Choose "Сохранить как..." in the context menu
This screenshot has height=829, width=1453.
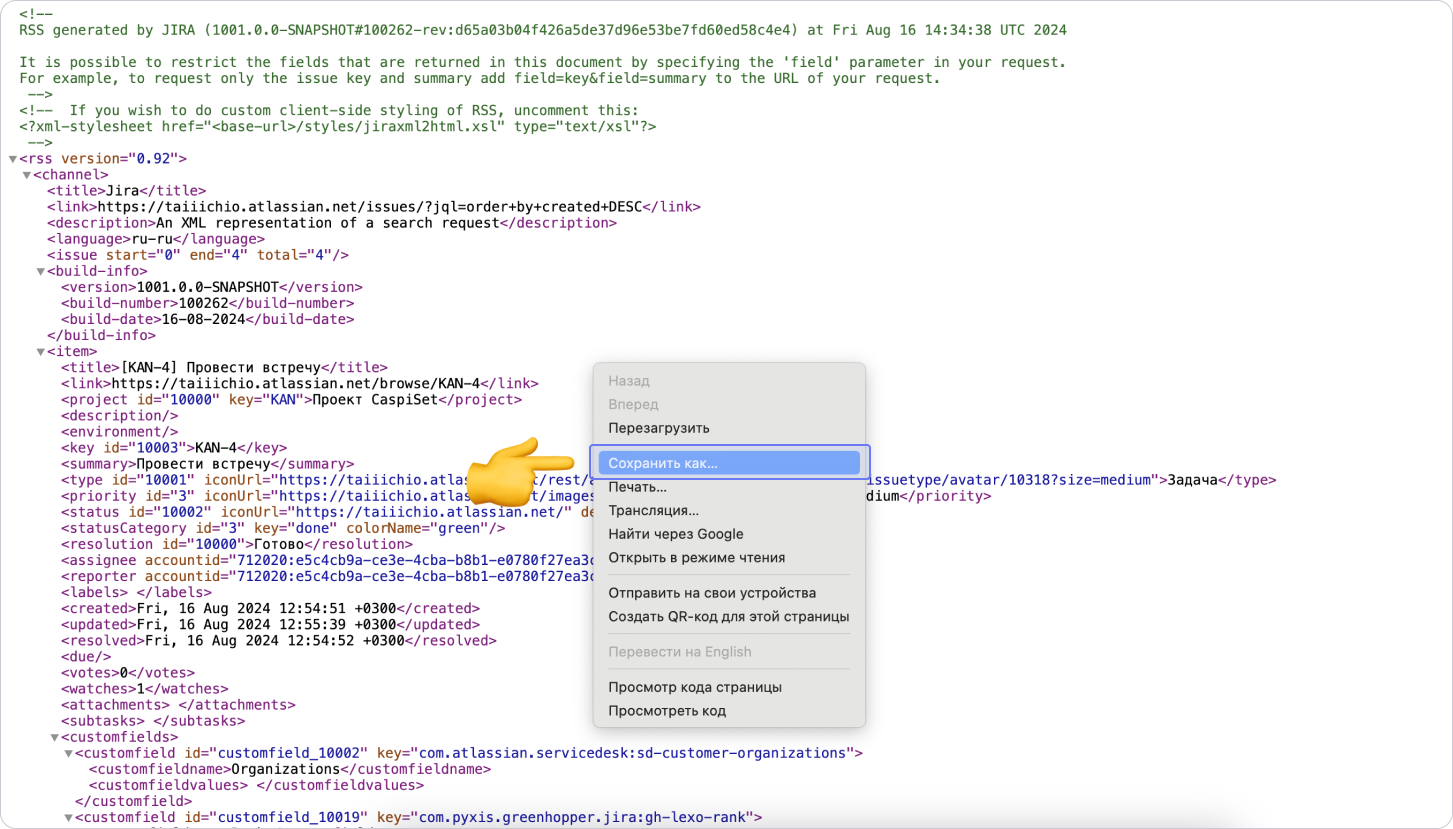tap(663, 463)
